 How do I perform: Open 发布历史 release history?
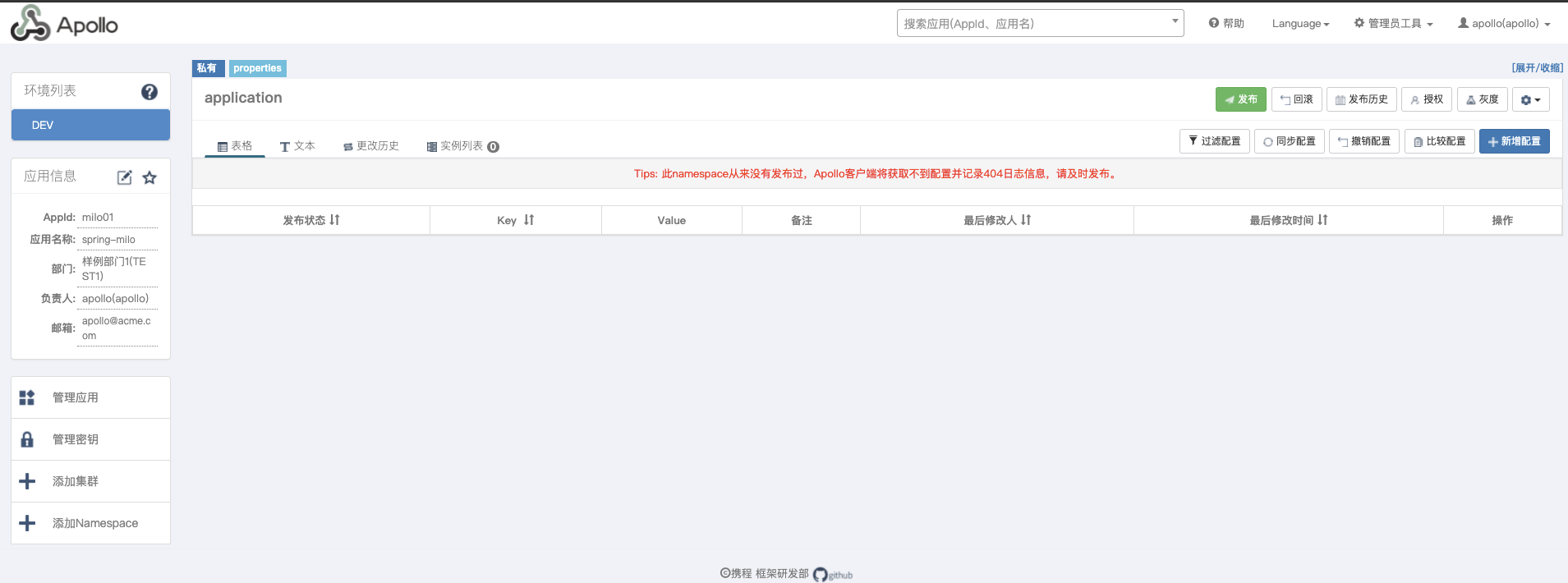[1362, 99]
